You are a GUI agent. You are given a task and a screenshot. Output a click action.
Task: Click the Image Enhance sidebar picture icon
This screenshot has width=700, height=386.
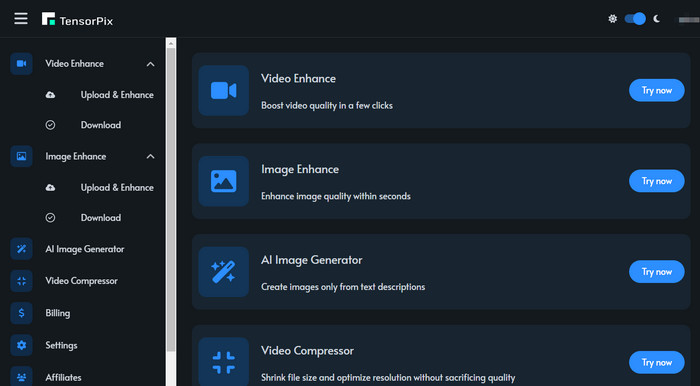pyautogui.click(x=21, y=156)
